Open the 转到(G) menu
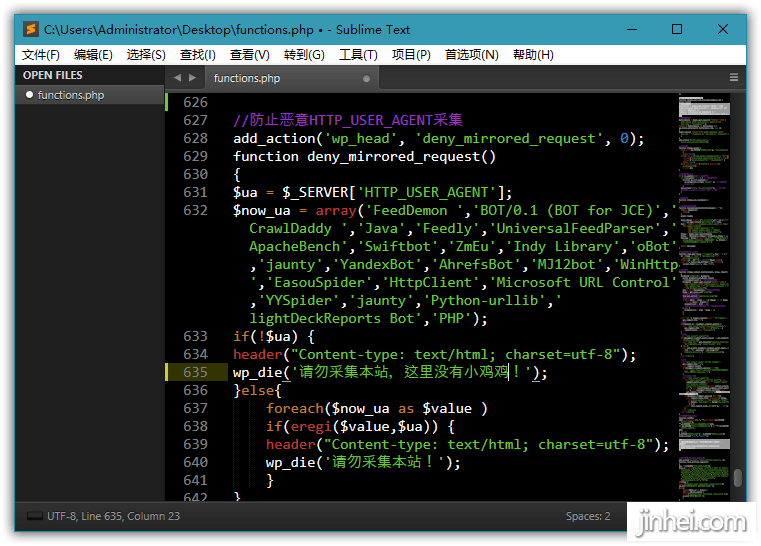 pyautogui.click(x=304, y=55)
